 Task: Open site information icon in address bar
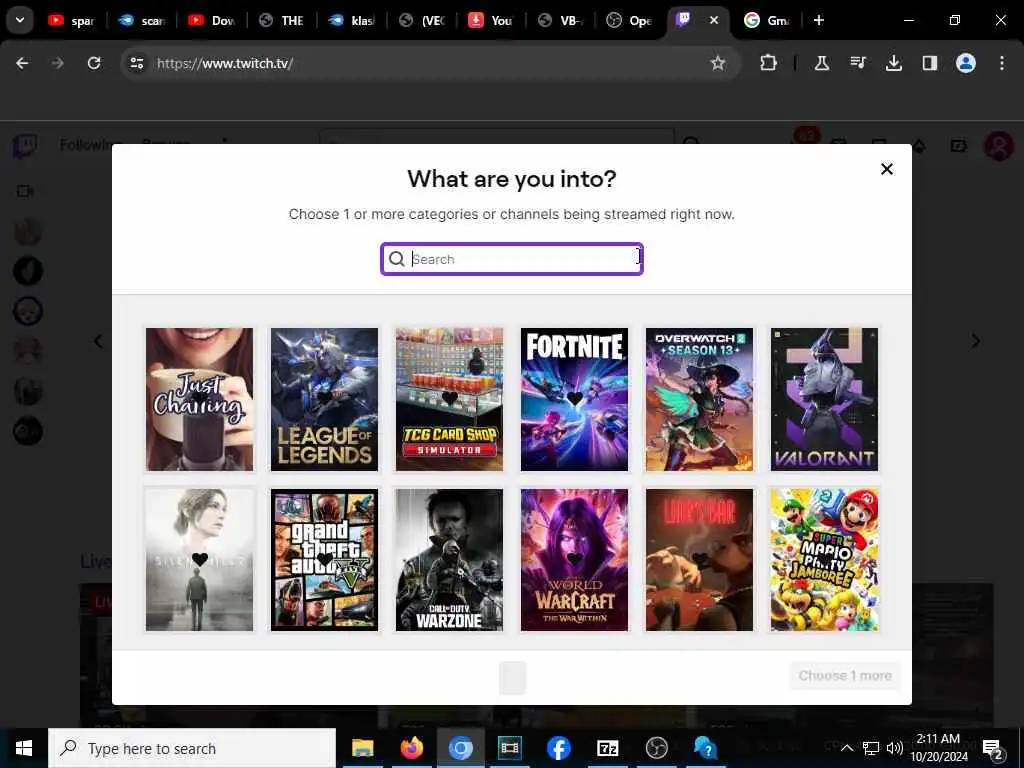(x=136, y=63)
